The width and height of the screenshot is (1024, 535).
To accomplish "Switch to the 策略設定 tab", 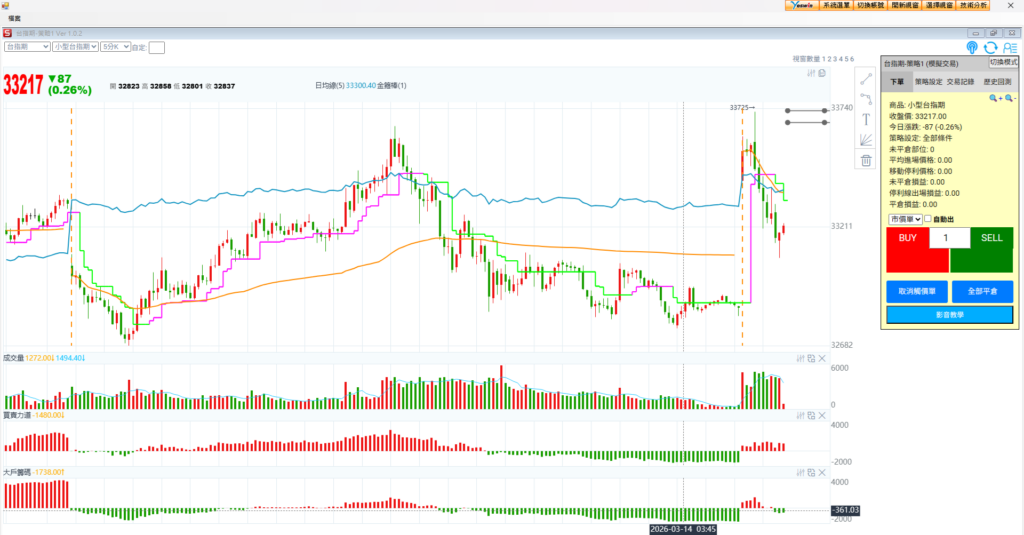I will [929, 82].
